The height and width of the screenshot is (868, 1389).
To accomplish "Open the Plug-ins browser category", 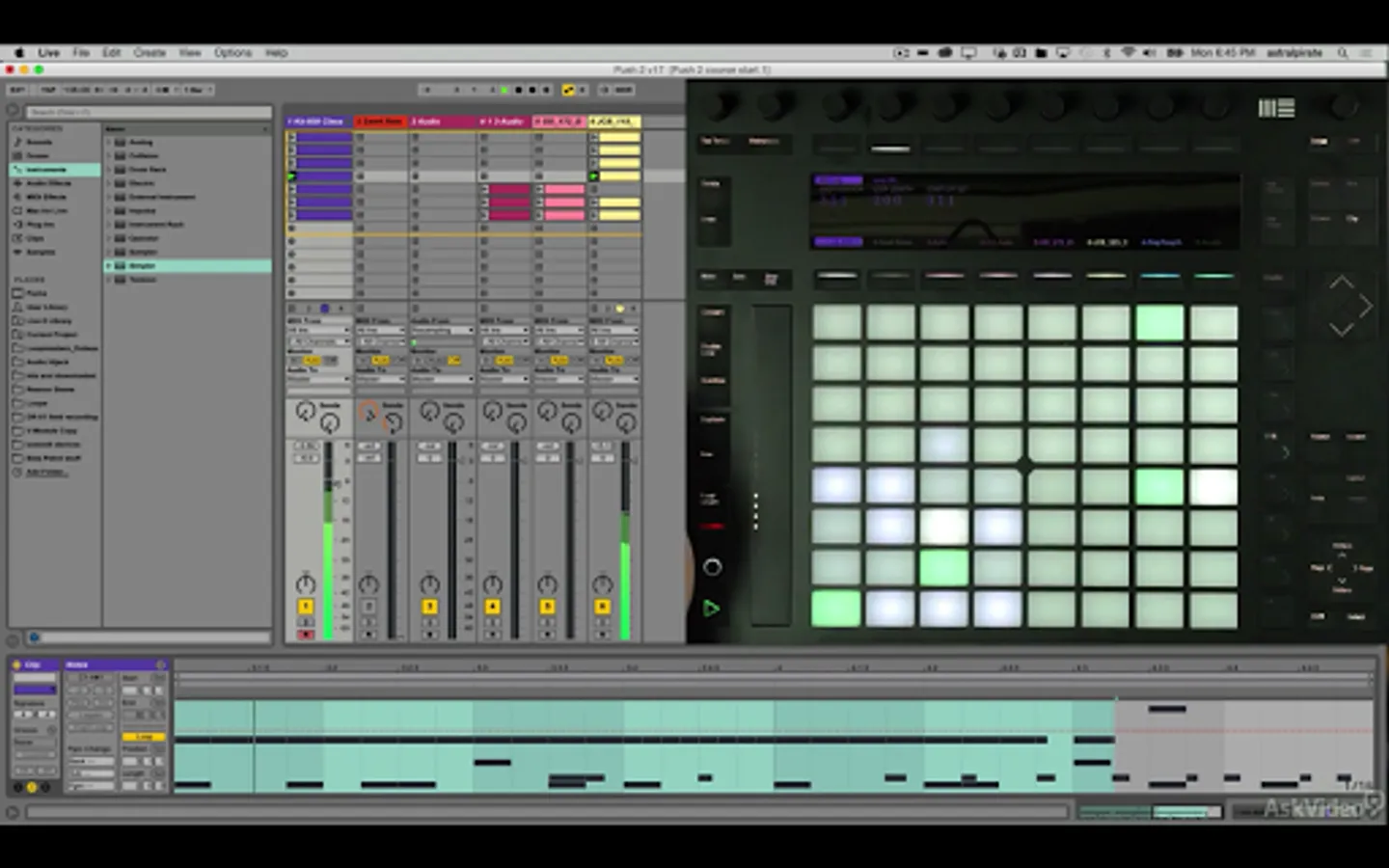I will [40, 225].
